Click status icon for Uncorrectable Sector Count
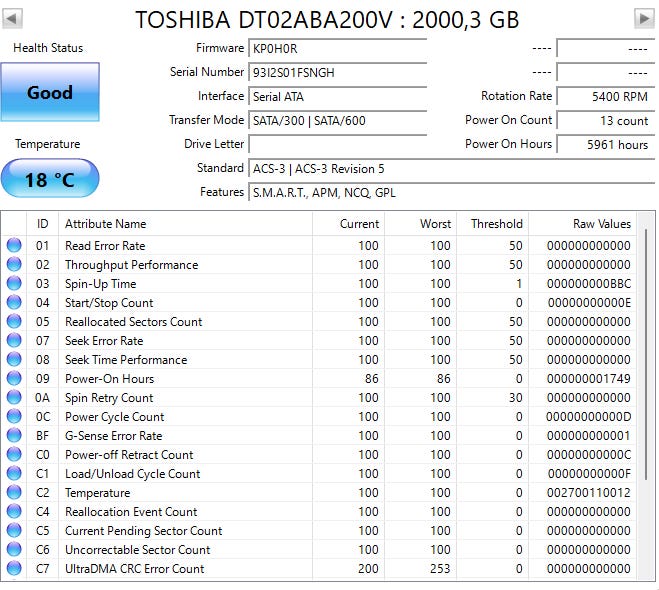 14,549
